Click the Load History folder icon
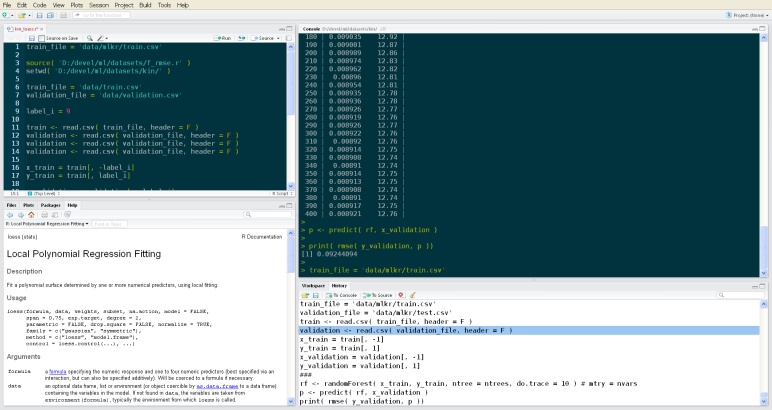 (305, 295)
